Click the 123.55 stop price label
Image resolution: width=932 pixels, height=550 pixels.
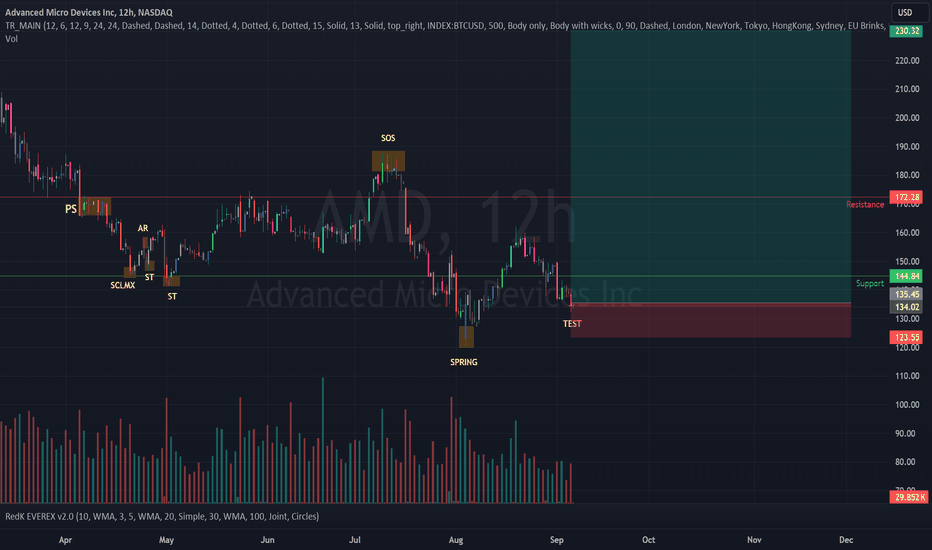[906, 337]
